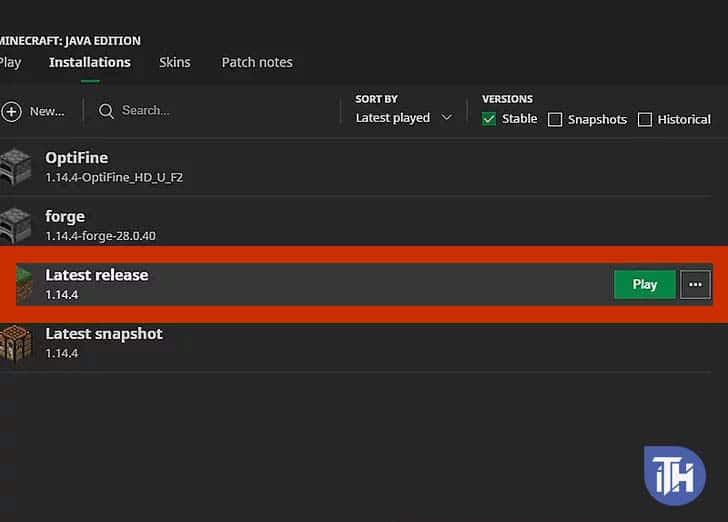Click the New installation text label
This screenshot has width=728, height=522.
pos(47,111)
